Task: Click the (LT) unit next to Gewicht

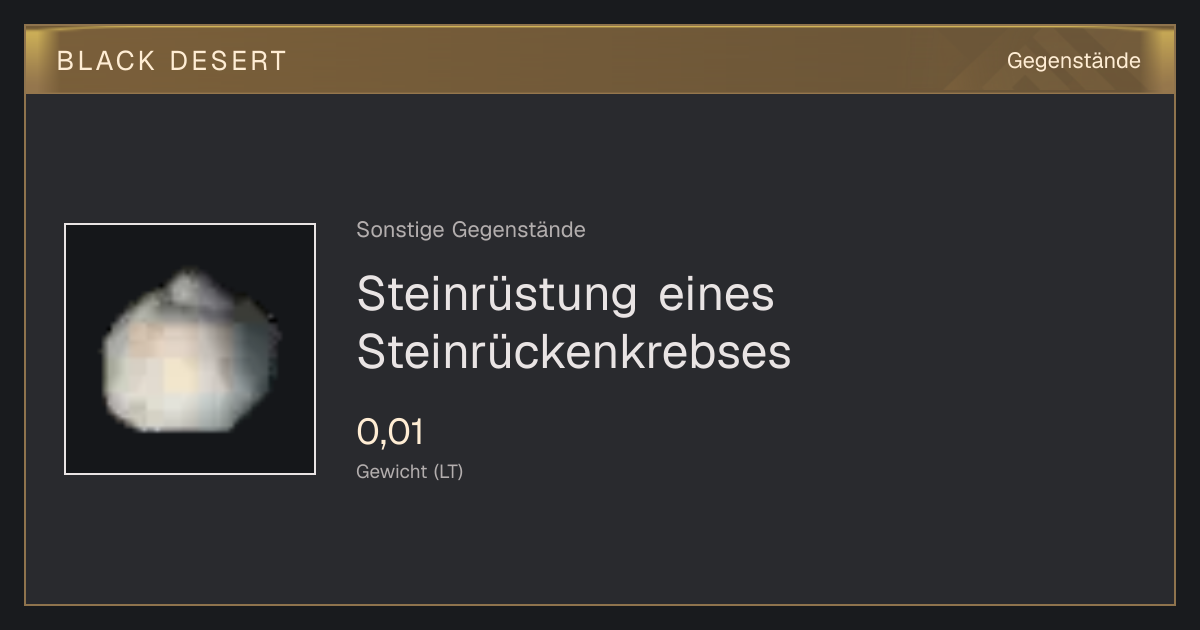Action: [448, 472]
